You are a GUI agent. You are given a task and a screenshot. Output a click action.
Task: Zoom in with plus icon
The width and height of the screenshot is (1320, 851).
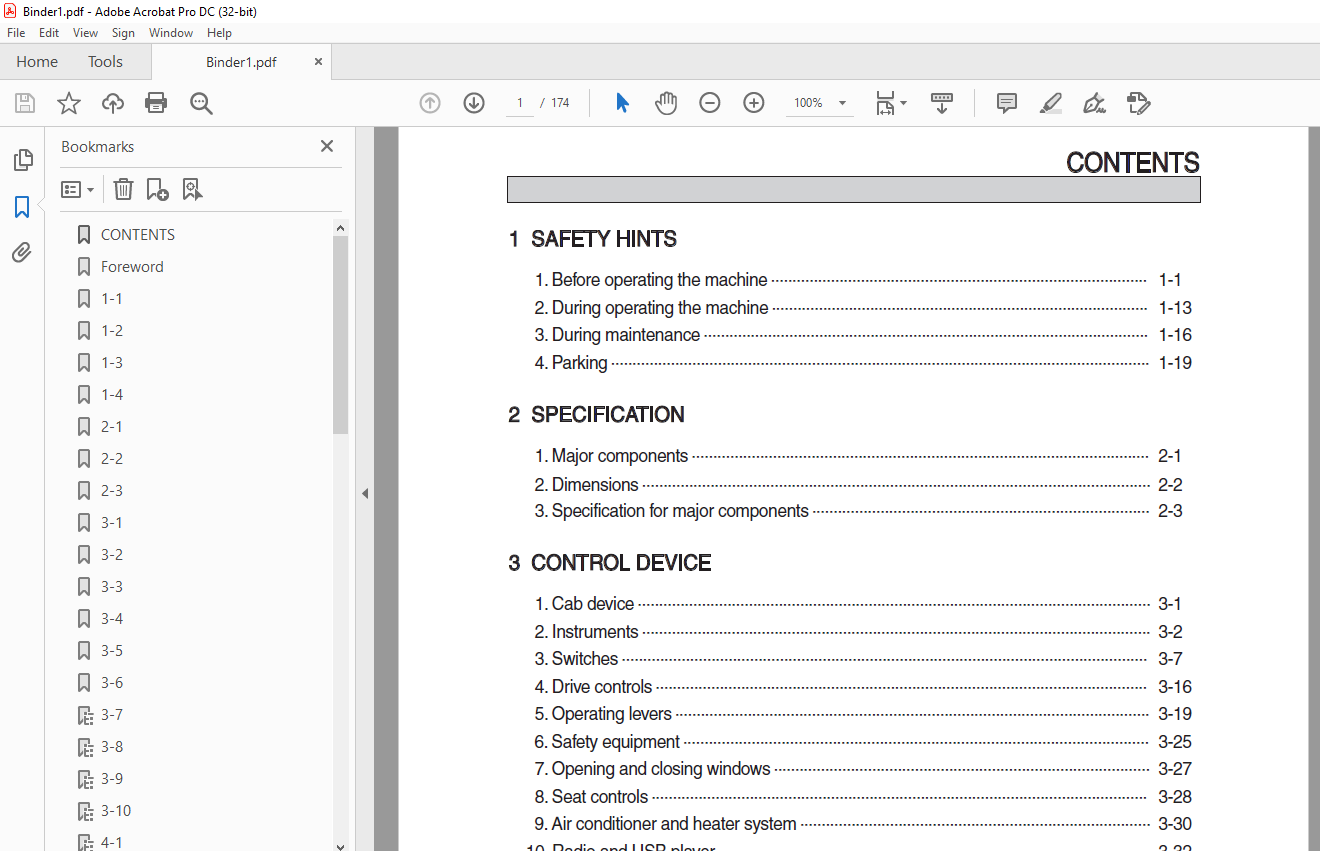tap(754, 103)
